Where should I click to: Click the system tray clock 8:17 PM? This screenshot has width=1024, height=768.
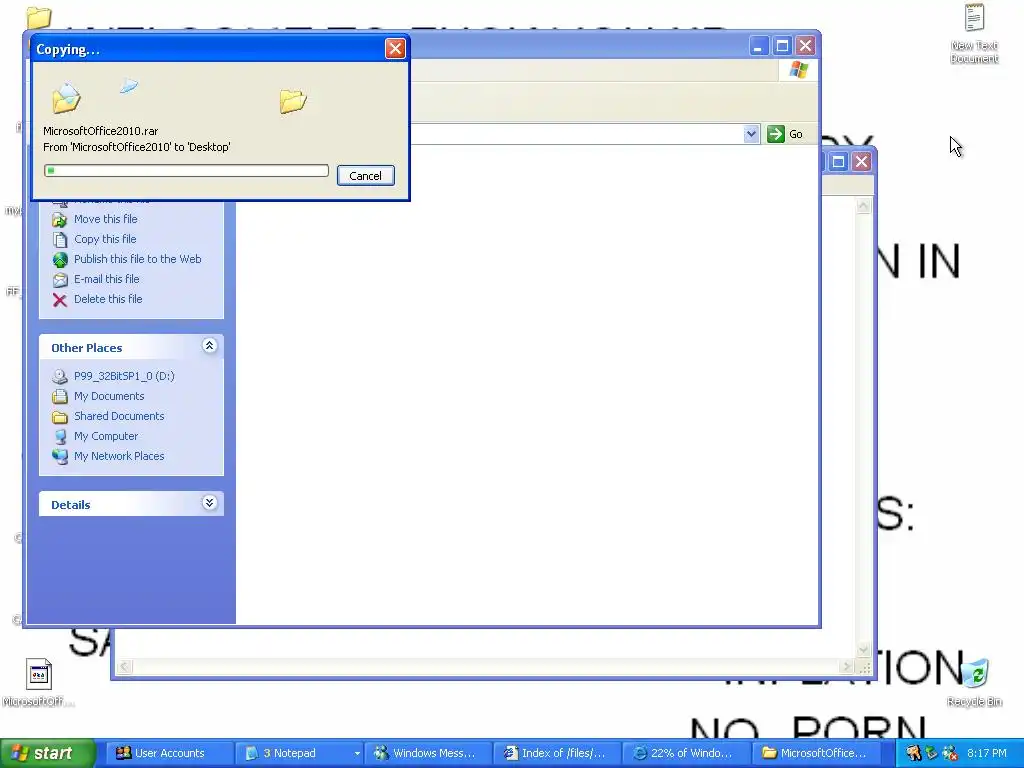pyautogui.click(x=987, y=753)
